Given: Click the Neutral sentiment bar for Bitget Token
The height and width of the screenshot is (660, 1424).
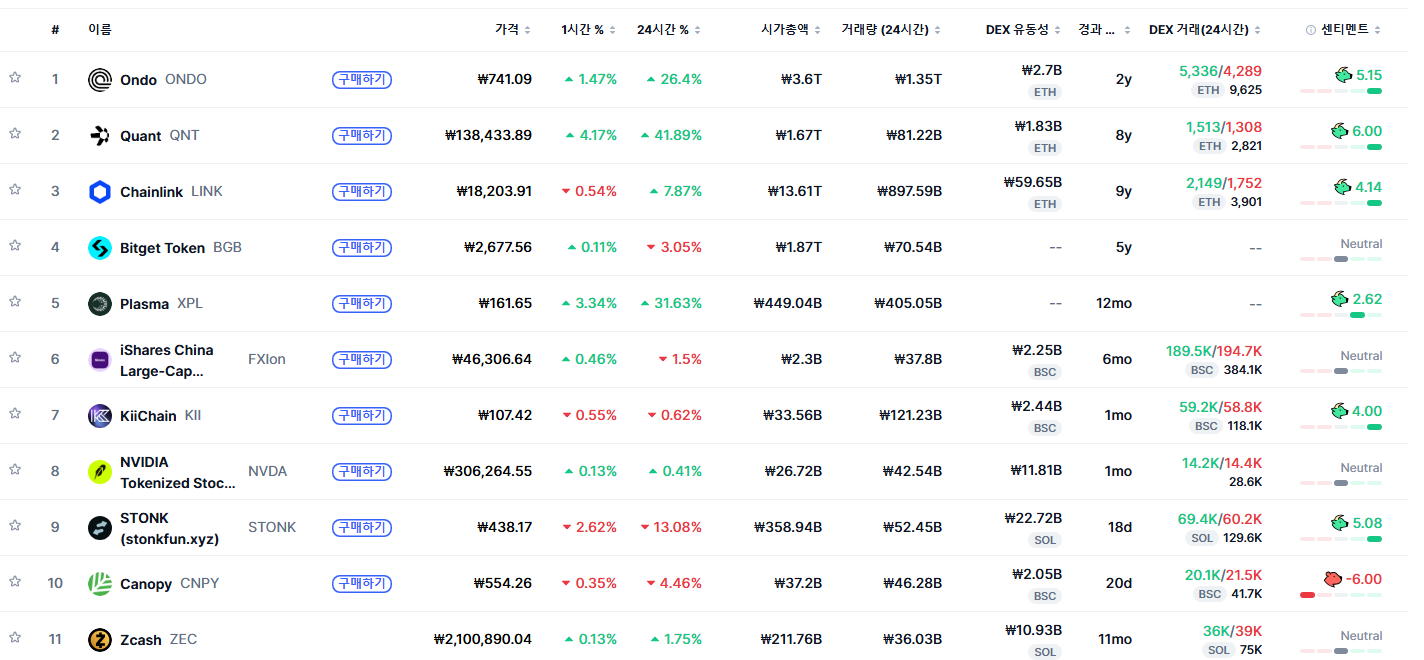Looking at the screenshot, I should [x=1341, y=259].
